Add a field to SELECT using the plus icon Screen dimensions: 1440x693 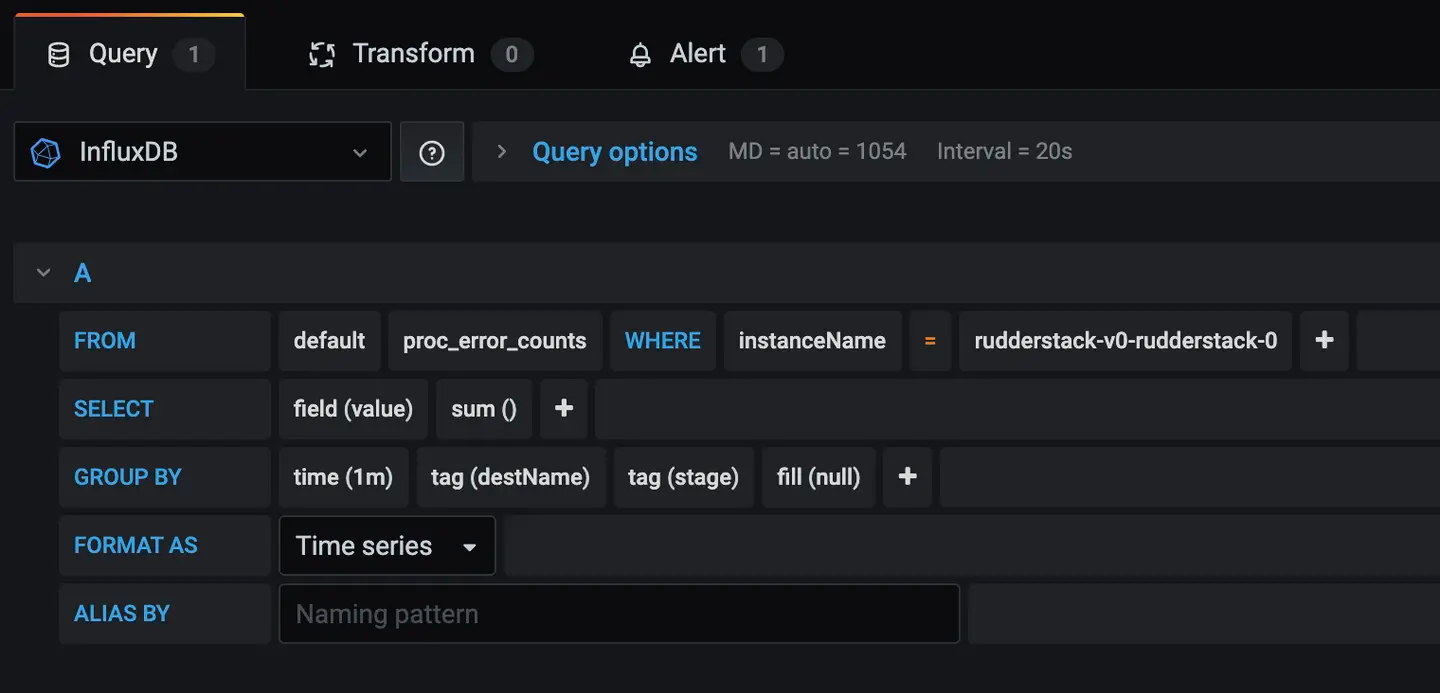(563, 408)
